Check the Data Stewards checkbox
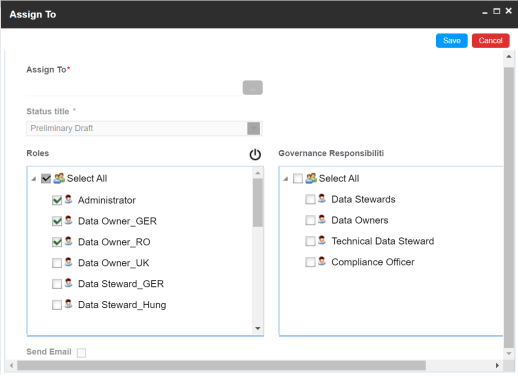This screenshot has width=518, height=375. (x=310, y=199)
